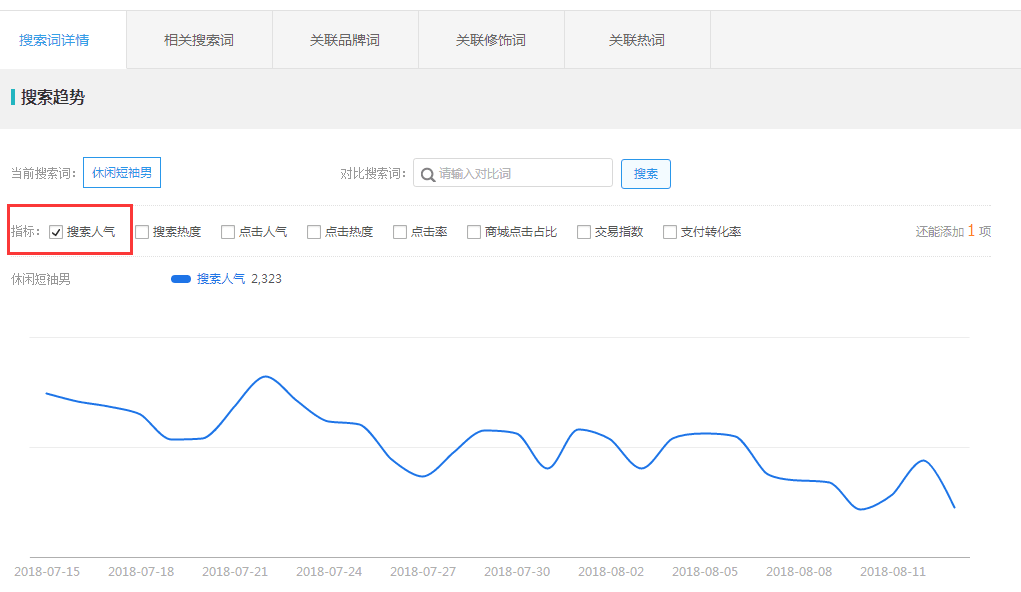Enable the 搜索热度 metric

click(142, 231)
